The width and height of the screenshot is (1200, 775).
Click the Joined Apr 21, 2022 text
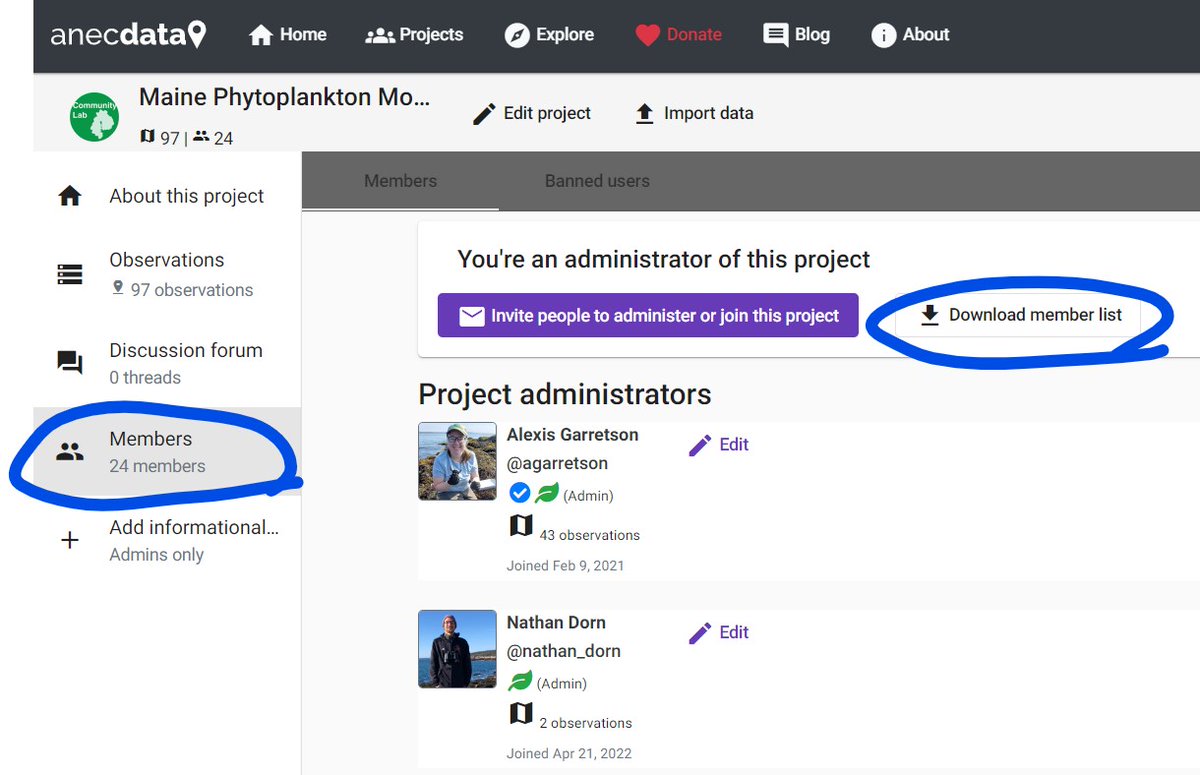click(569, 753)
